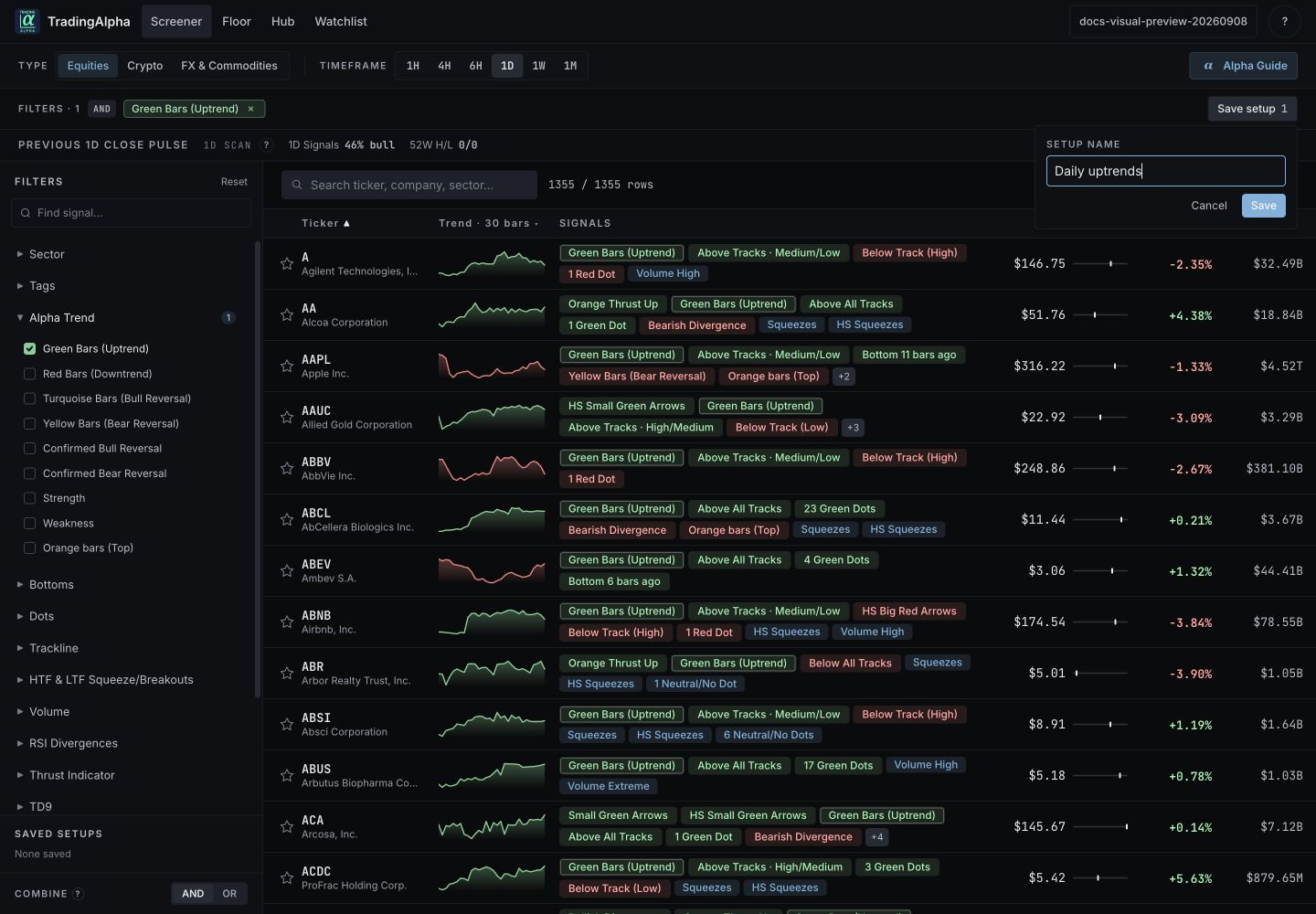This screenshot has width=1316, height=914.
Task: Cancel the setup name dialog
Action: point(1209,206)
